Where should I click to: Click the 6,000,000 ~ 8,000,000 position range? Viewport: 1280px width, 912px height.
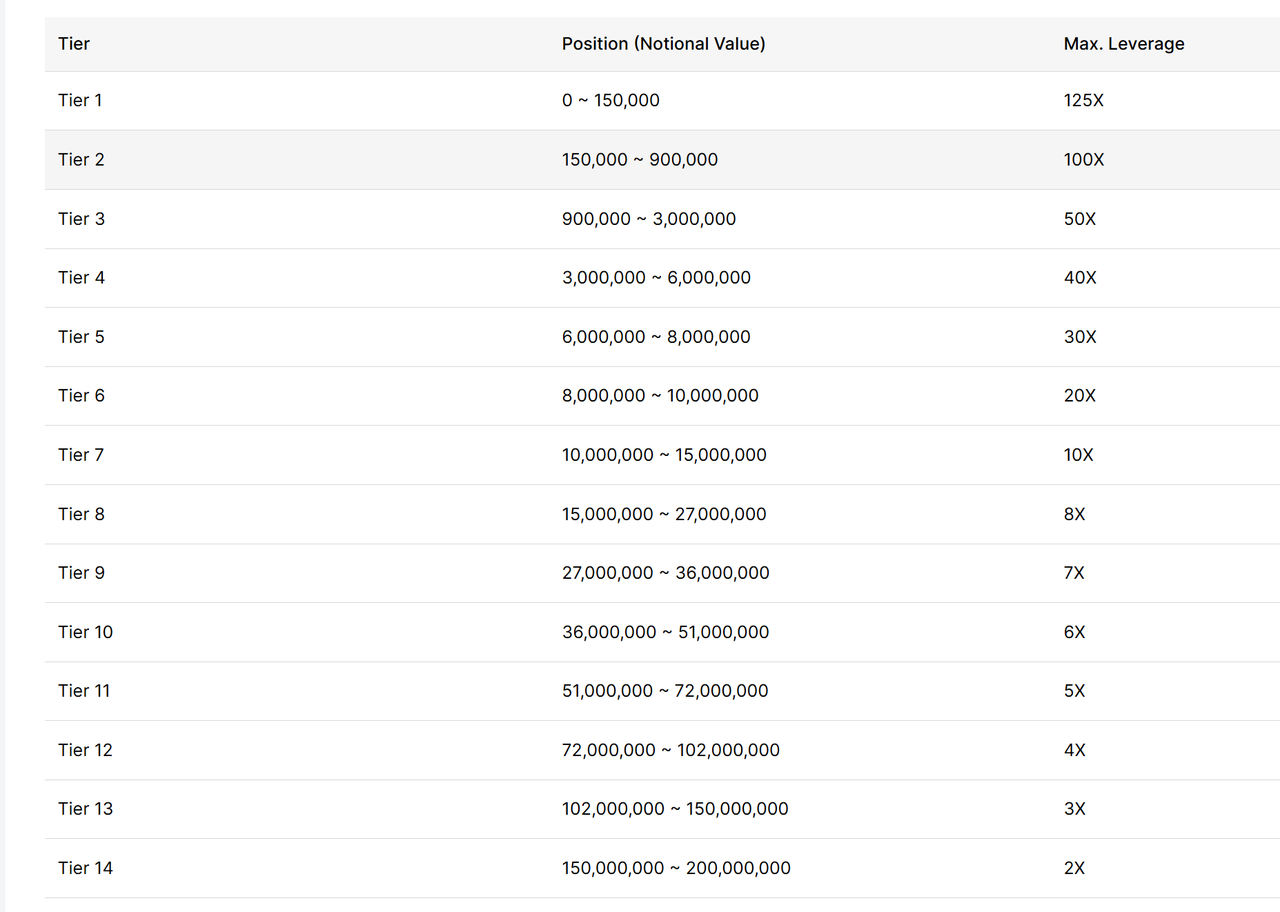pos(655,337)
